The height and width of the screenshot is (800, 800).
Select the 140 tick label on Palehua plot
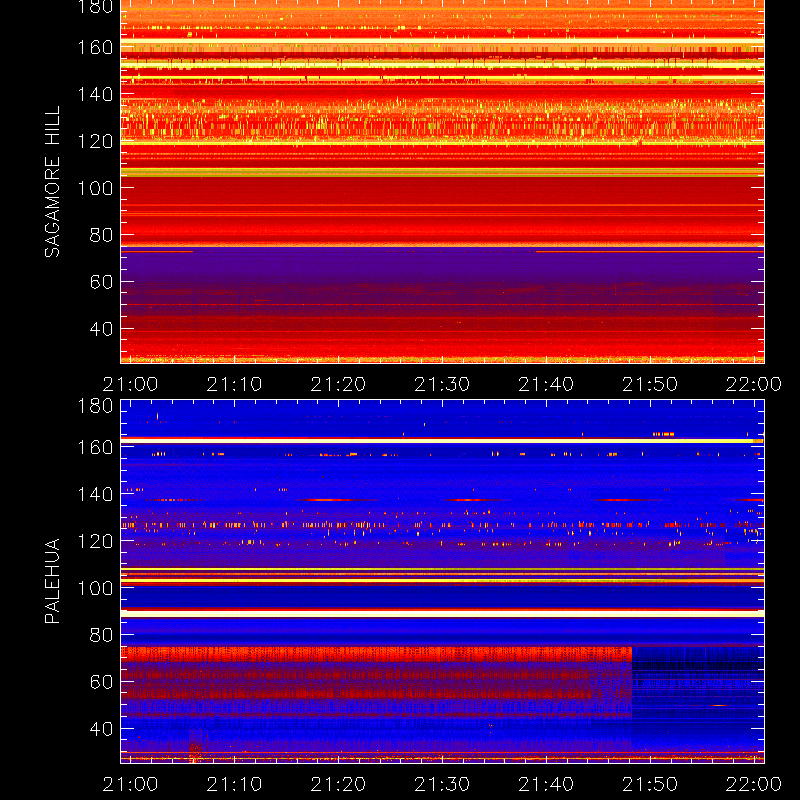coord(95,494)
